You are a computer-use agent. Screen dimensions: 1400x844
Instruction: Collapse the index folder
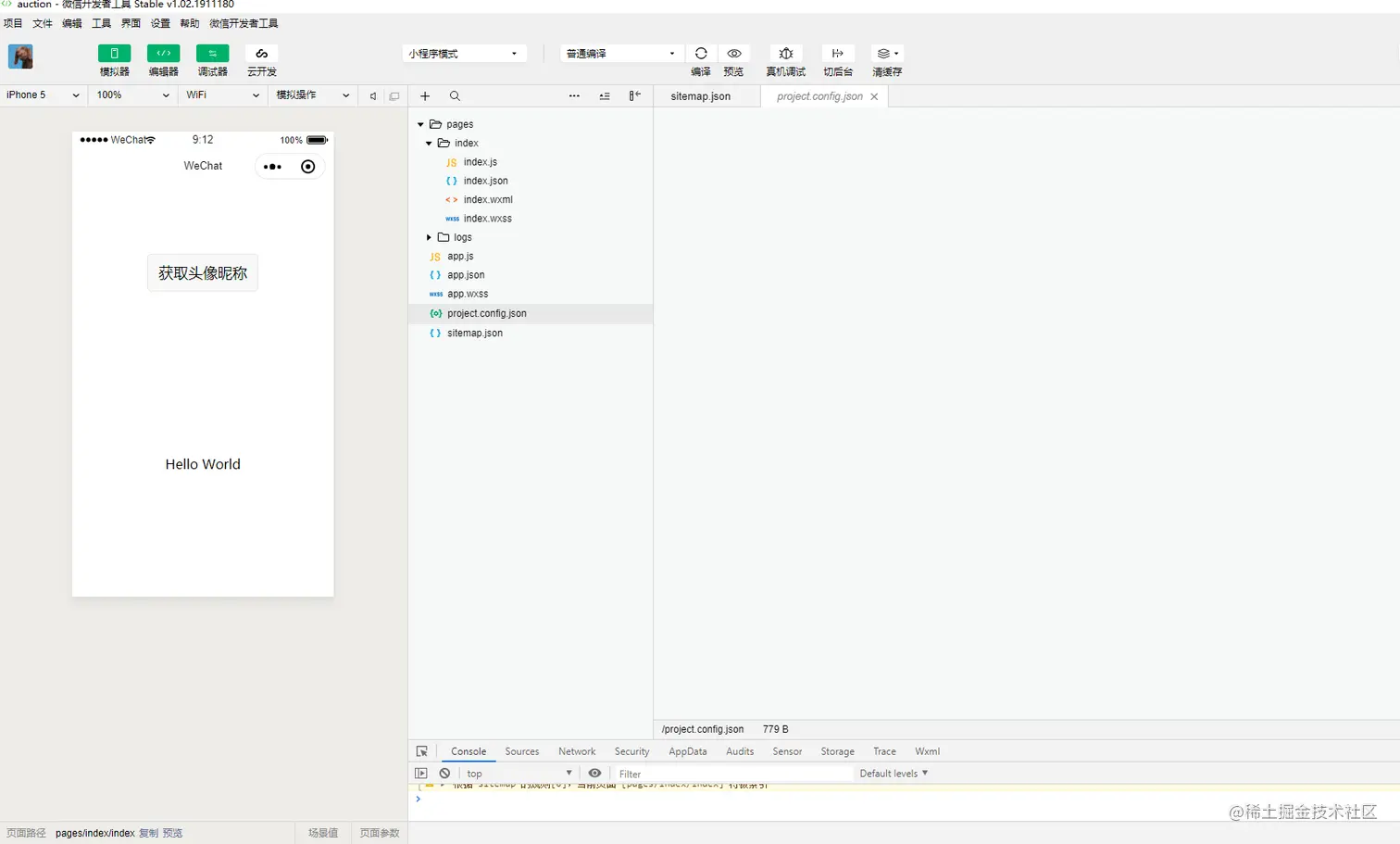429,144
